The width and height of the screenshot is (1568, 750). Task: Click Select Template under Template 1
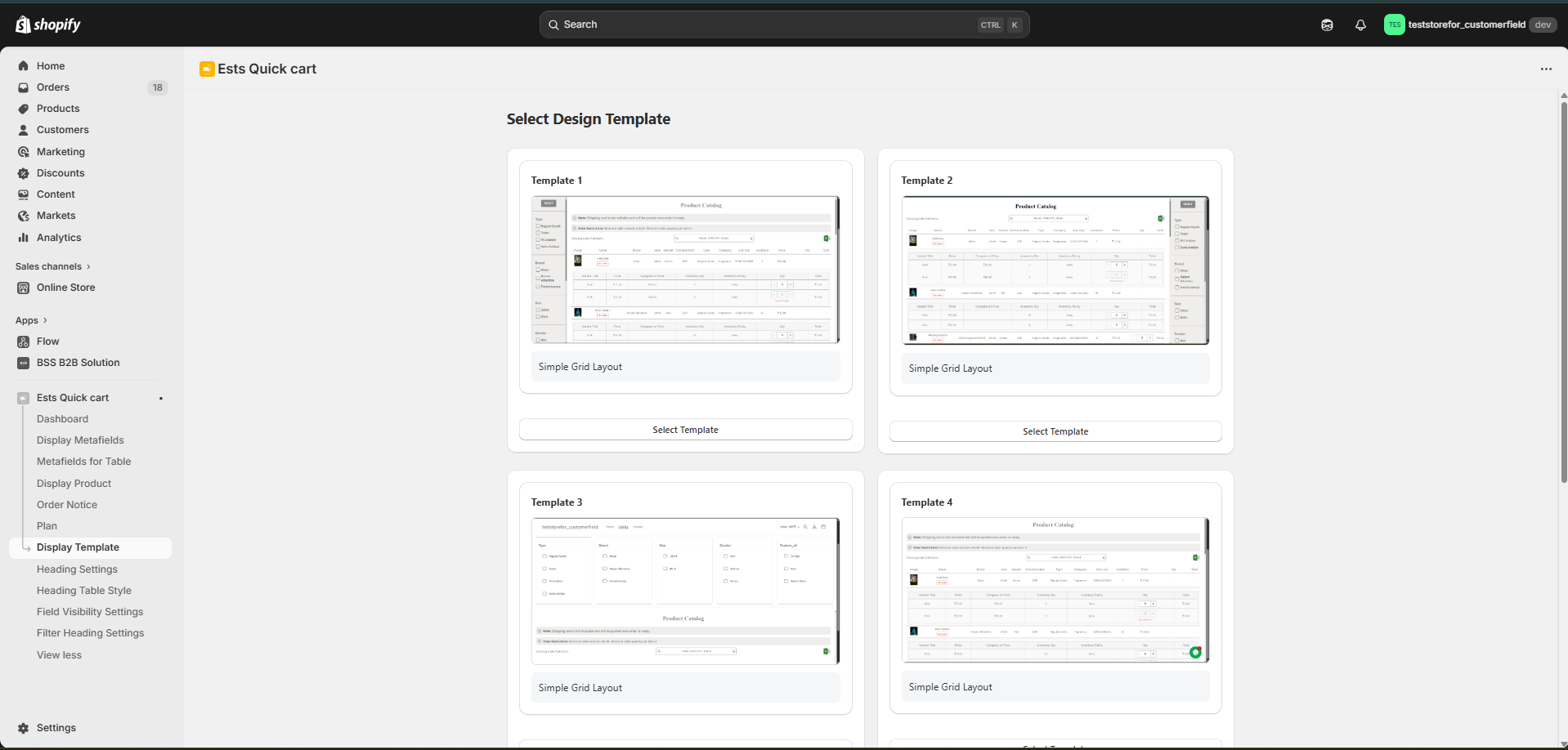click(685, 430)
